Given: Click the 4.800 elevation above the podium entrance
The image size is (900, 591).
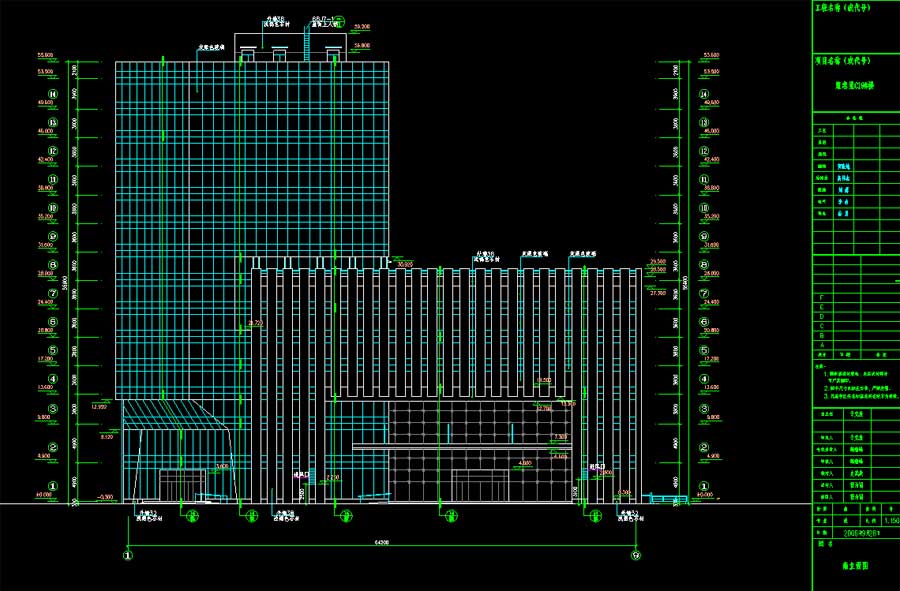Looking at the screenshot, I should [525, 462].
